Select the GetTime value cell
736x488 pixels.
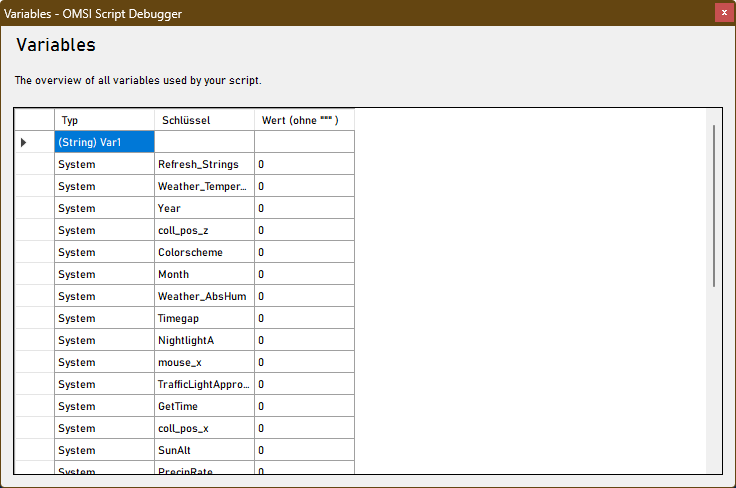pyautogui.click(x=304, y=407)
